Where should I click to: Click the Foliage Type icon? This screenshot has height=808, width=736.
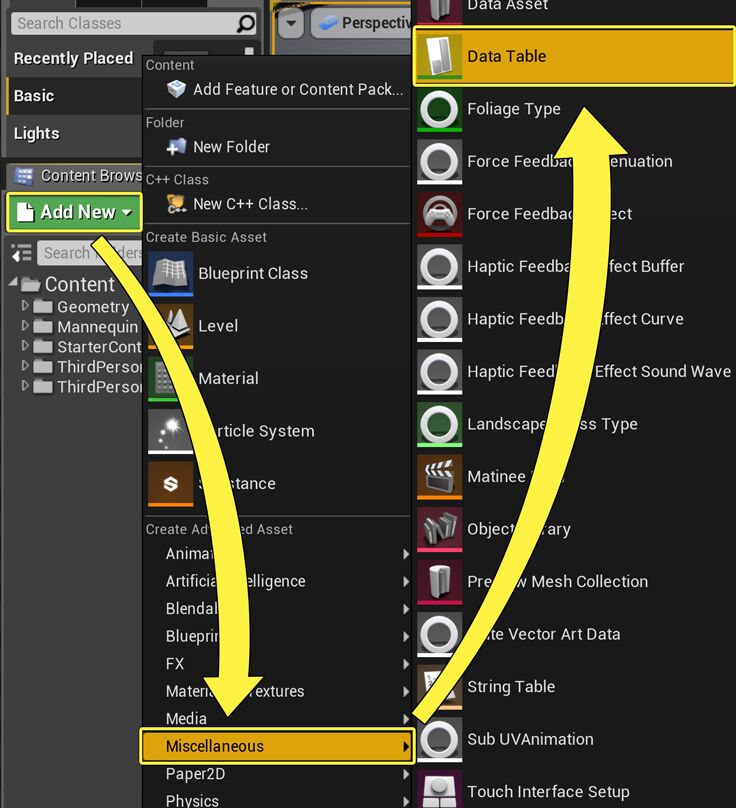pyautogui.click(x=439, y=109)
